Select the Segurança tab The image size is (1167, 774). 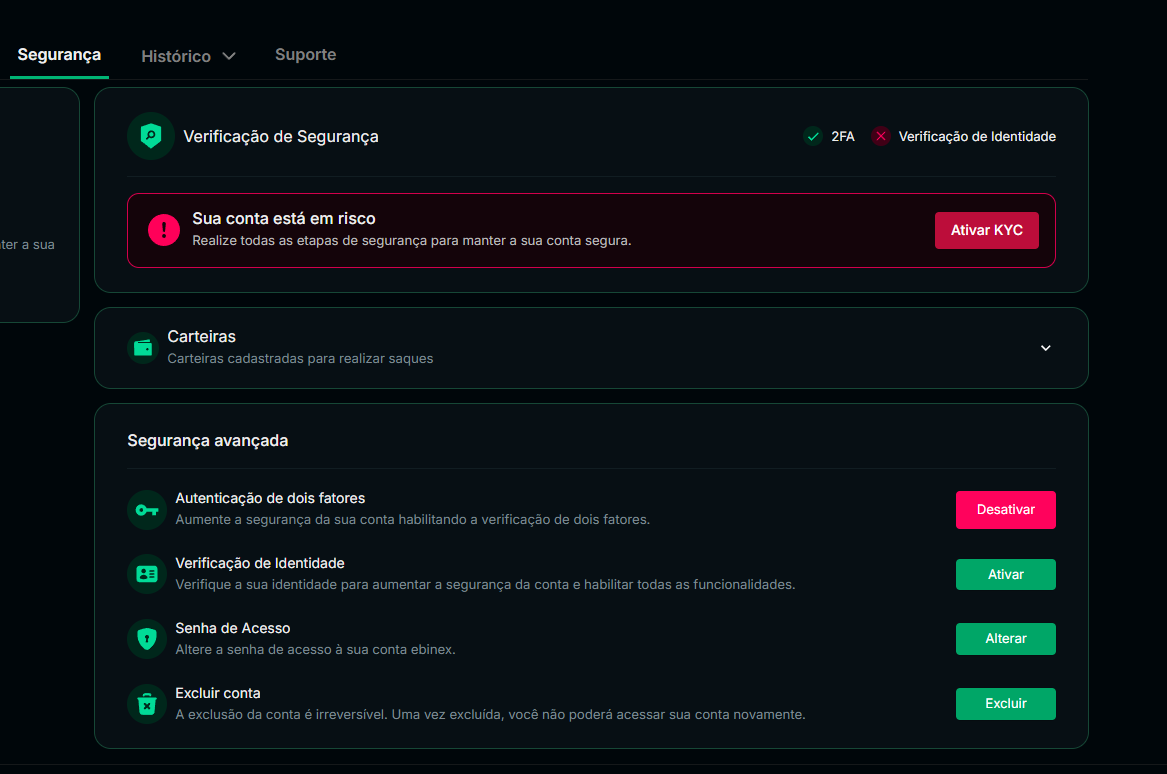coord(59,55)
